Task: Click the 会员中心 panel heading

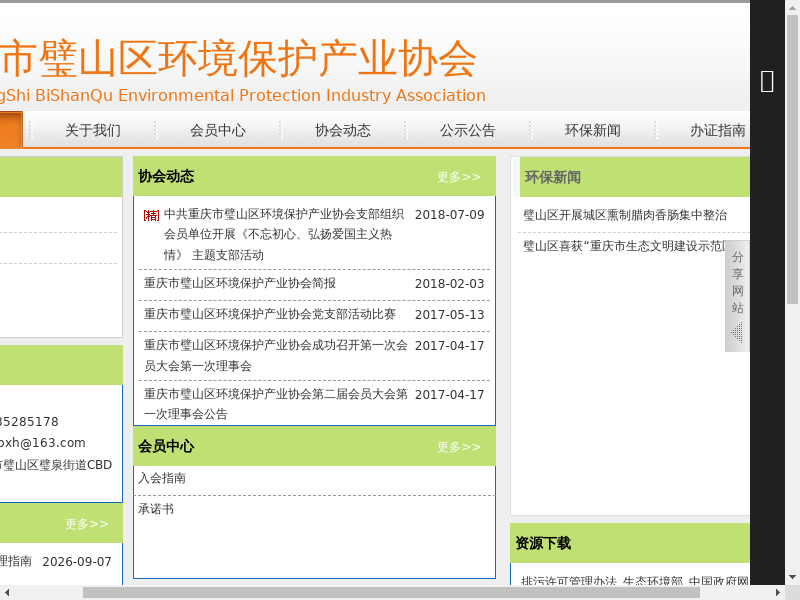Action: click(x=166, y=446)
